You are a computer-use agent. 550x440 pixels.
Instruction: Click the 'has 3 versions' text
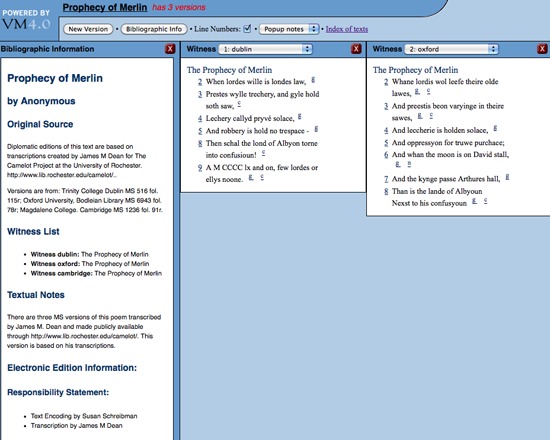click(179, 7)
